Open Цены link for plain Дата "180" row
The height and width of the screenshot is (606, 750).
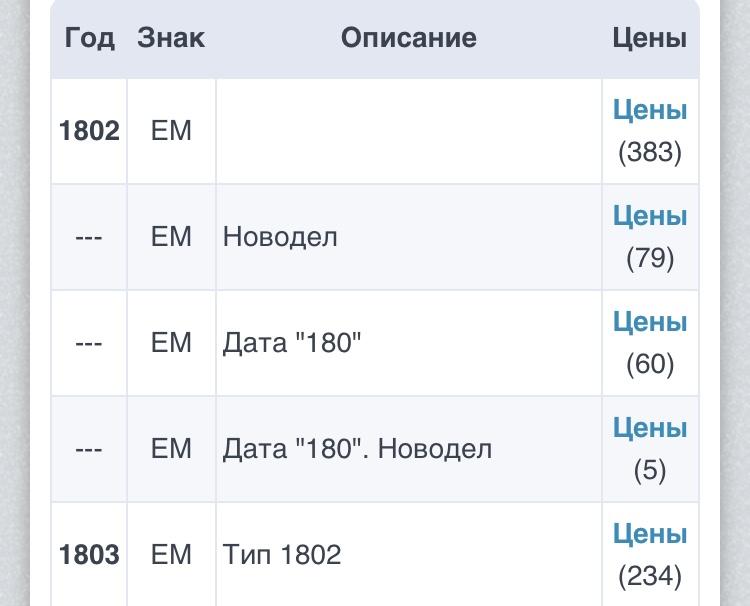(650, 322)
